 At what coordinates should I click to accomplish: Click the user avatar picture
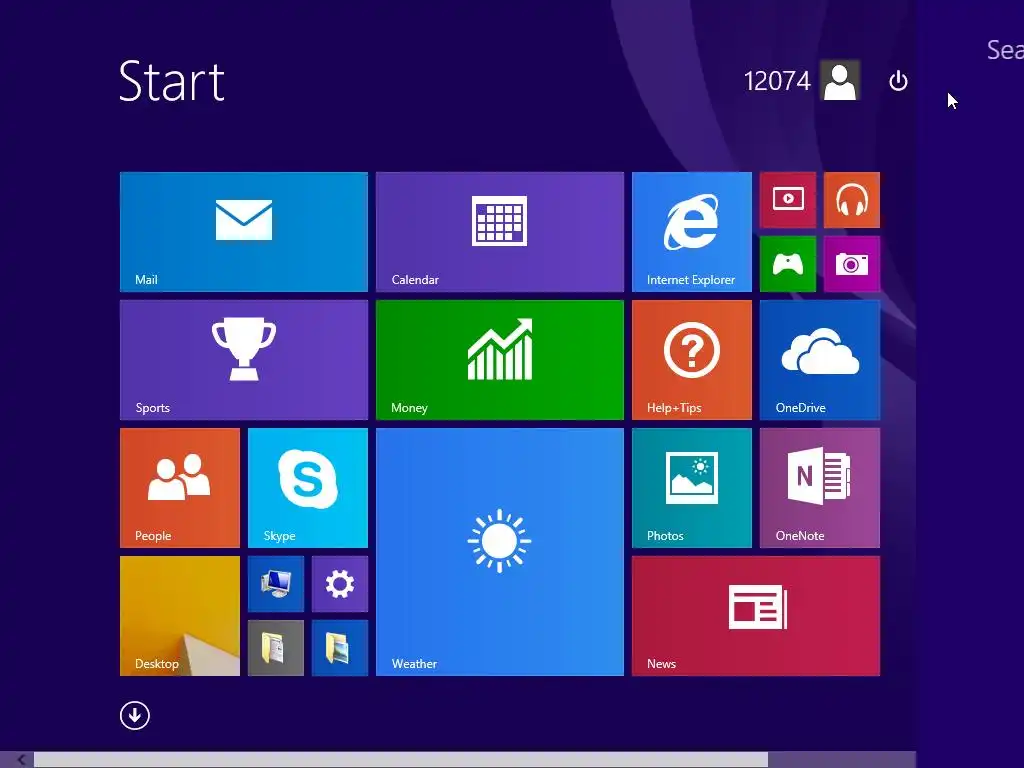tap(840, 81)
